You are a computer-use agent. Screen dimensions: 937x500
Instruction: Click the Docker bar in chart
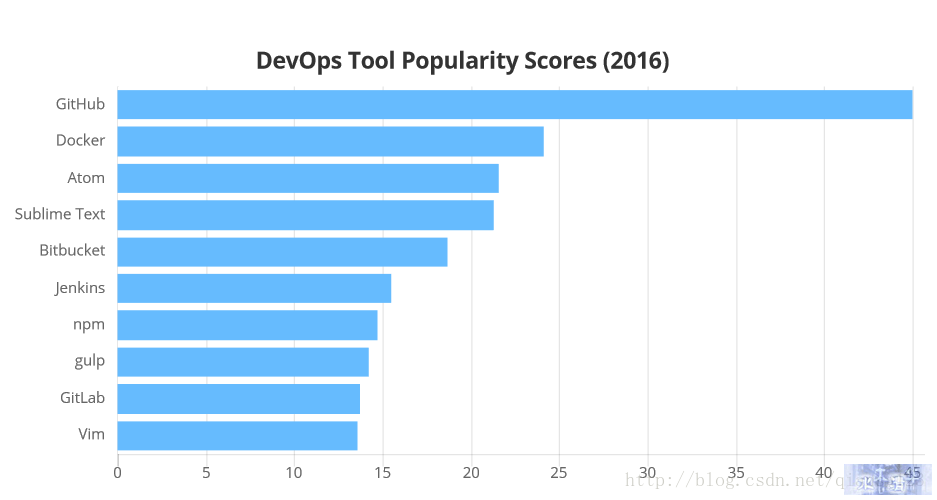coord(330,141)
